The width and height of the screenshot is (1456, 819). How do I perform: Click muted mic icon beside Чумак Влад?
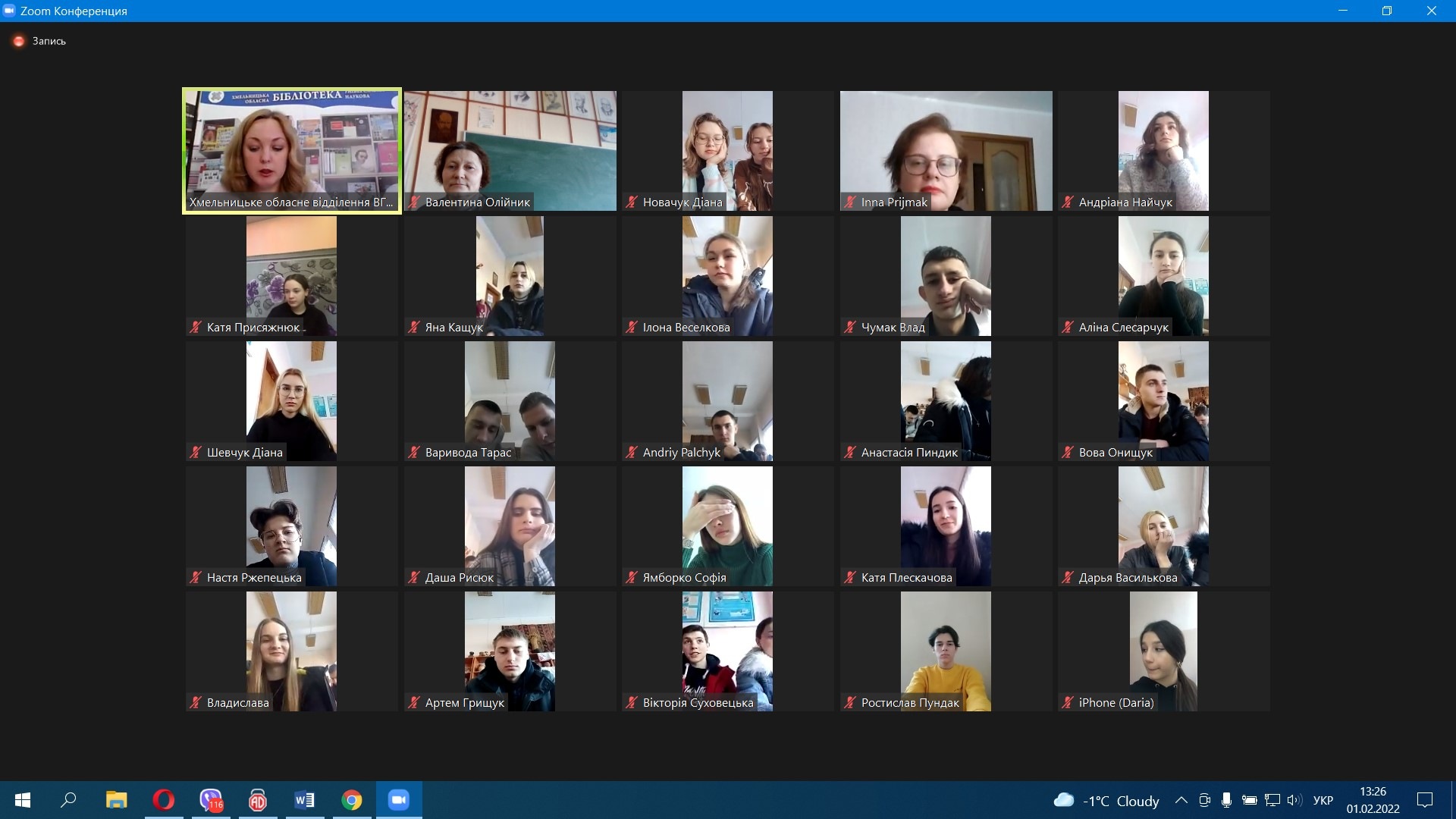[x=850, y=328]
